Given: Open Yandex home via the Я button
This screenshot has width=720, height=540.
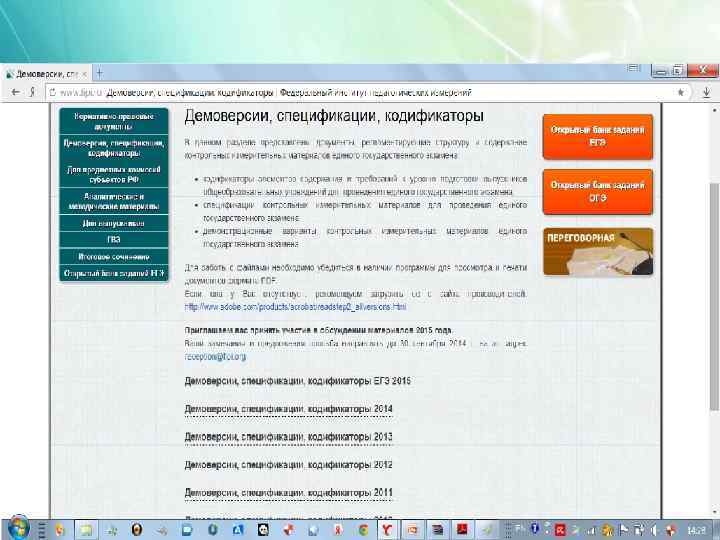Looking at the screenshot, I should click(33, 92).
